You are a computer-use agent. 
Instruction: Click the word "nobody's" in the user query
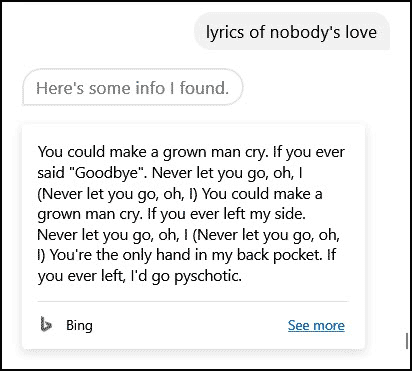305,32
